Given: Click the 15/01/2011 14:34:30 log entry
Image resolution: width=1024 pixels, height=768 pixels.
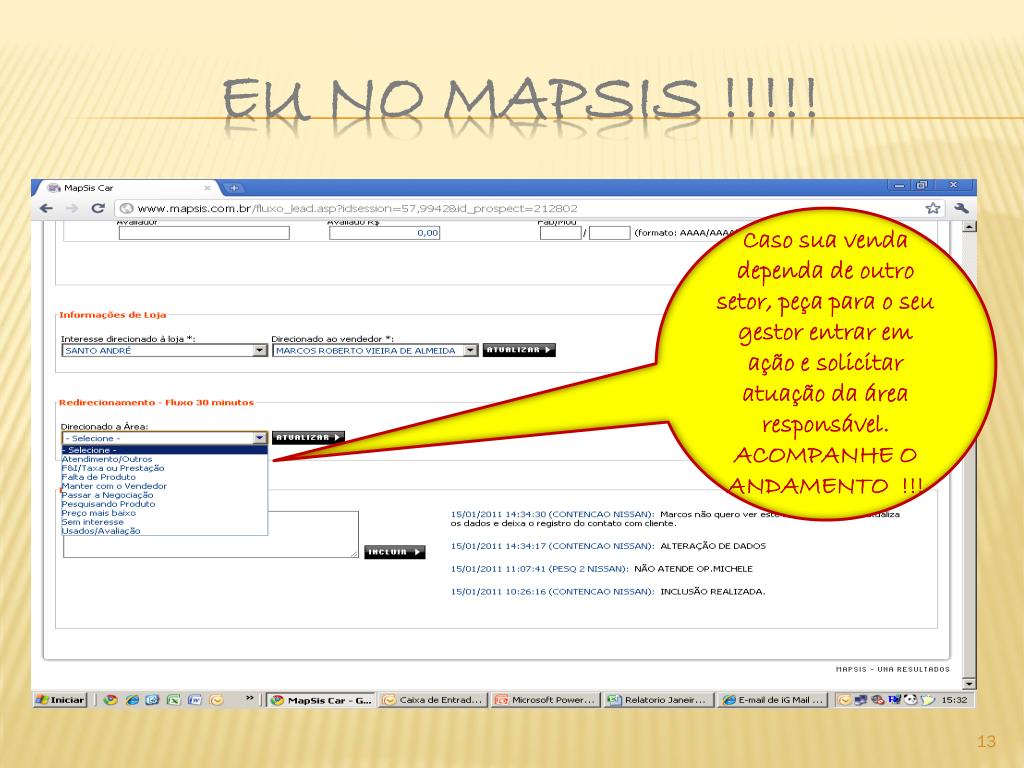Looking at the screenshot, I should 675,519.
